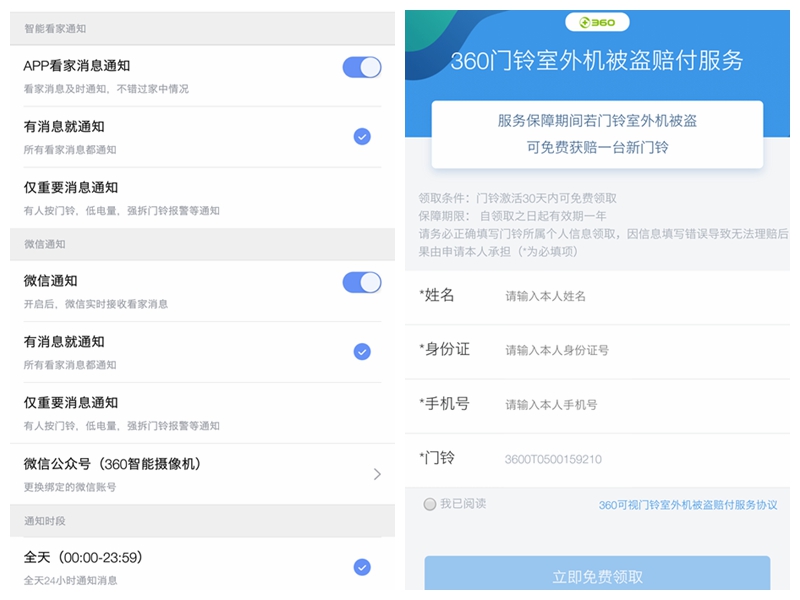Toggle the 微信通知 switch
Viewport: 800px width, 600px height.
click(x=362, y=283)
